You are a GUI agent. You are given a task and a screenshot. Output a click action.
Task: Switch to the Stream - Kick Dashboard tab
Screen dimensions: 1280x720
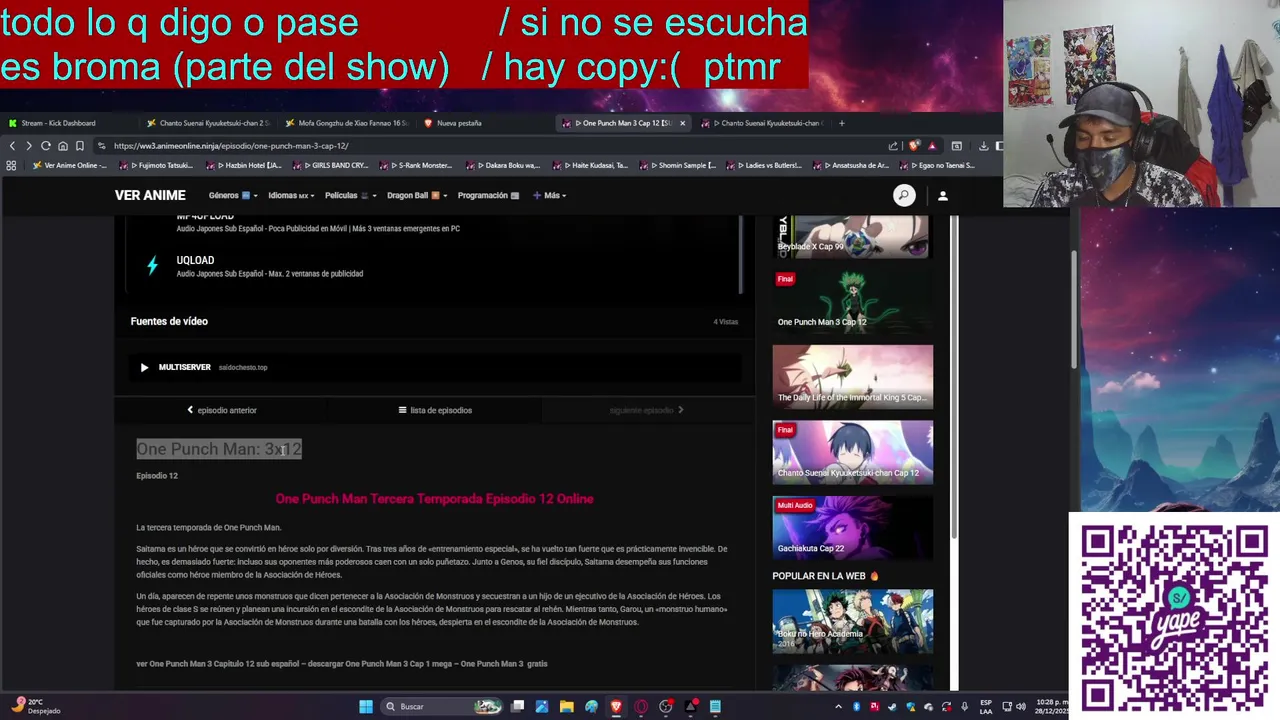[58, 123]
